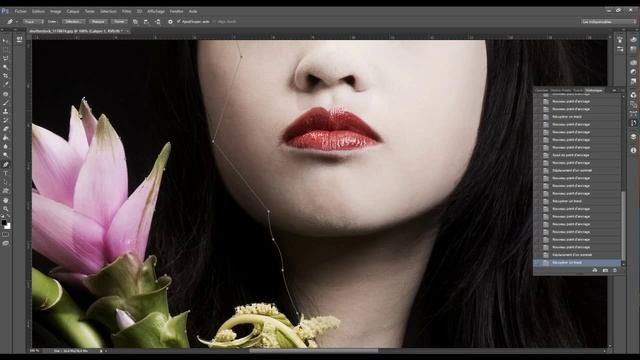Open pen options gear dropdown
This screenshot has height=360, width=640.
tap(170, 22)
